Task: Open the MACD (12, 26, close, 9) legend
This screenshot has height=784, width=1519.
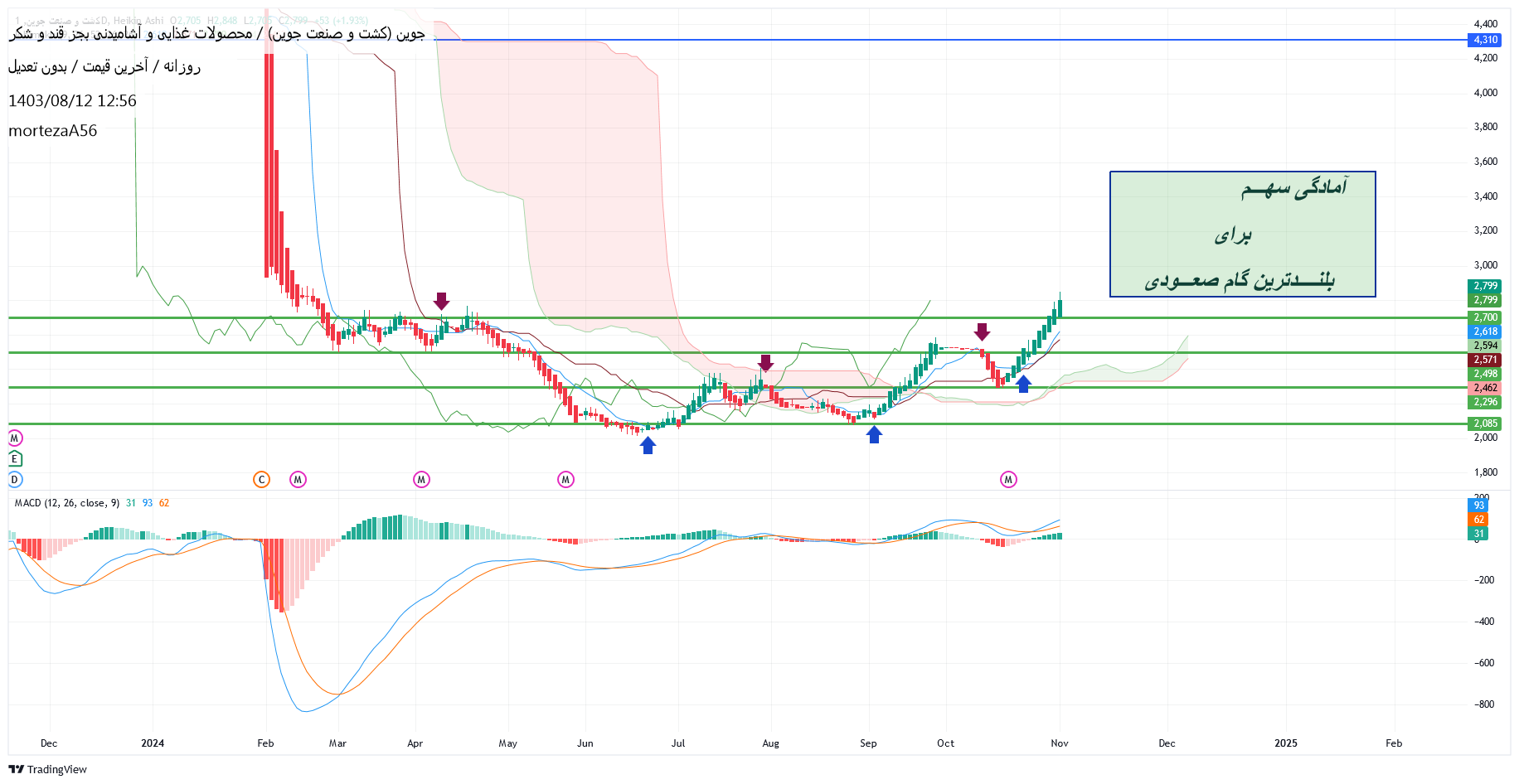Action: (67, 503)
